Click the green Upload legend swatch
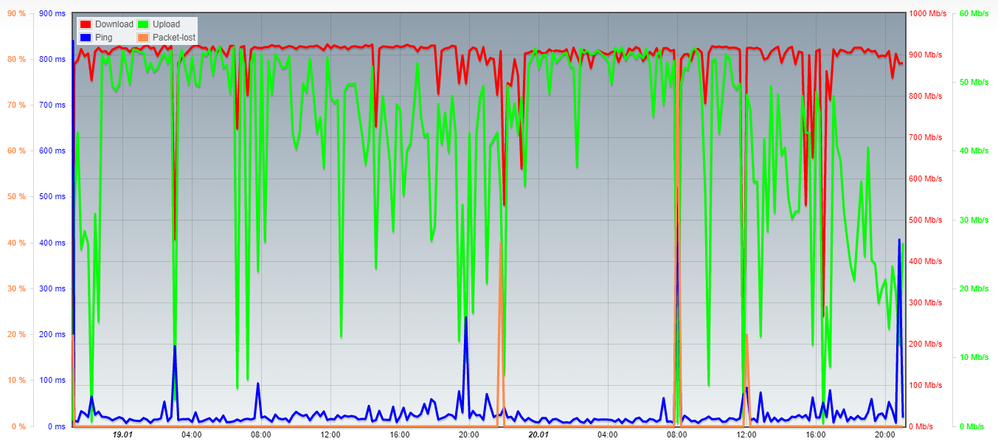 tap(144, 25)
